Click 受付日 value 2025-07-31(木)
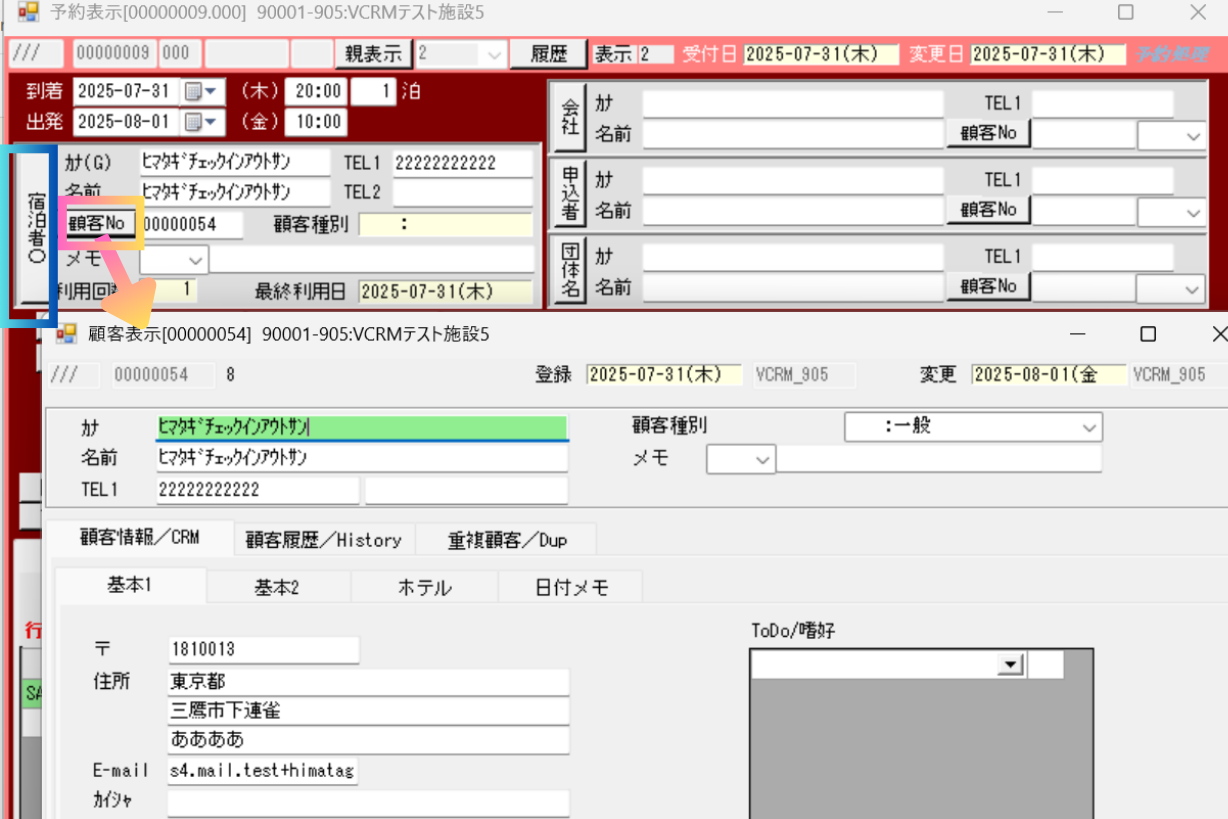 (821, 54)
